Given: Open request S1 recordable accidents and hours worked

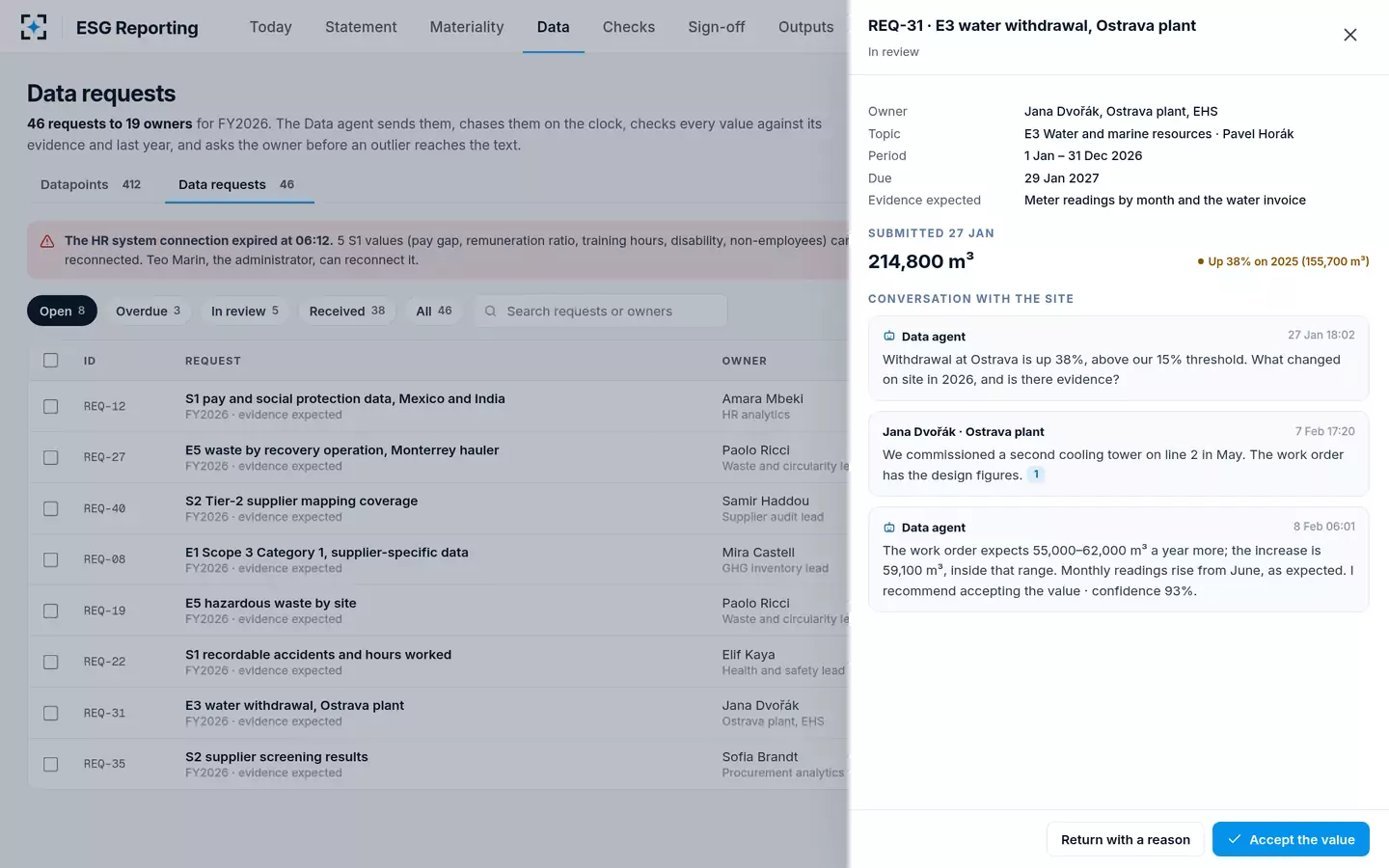Looking at the screenshot, I should click(318, 655).
